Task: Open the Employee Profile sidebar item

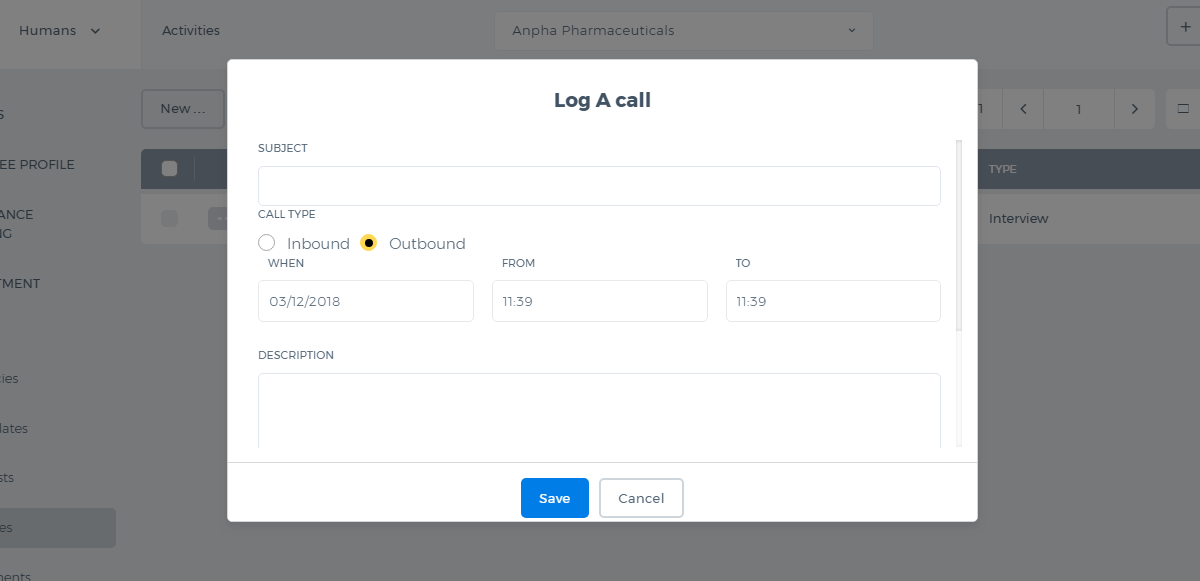Action: tap(38, 165)
